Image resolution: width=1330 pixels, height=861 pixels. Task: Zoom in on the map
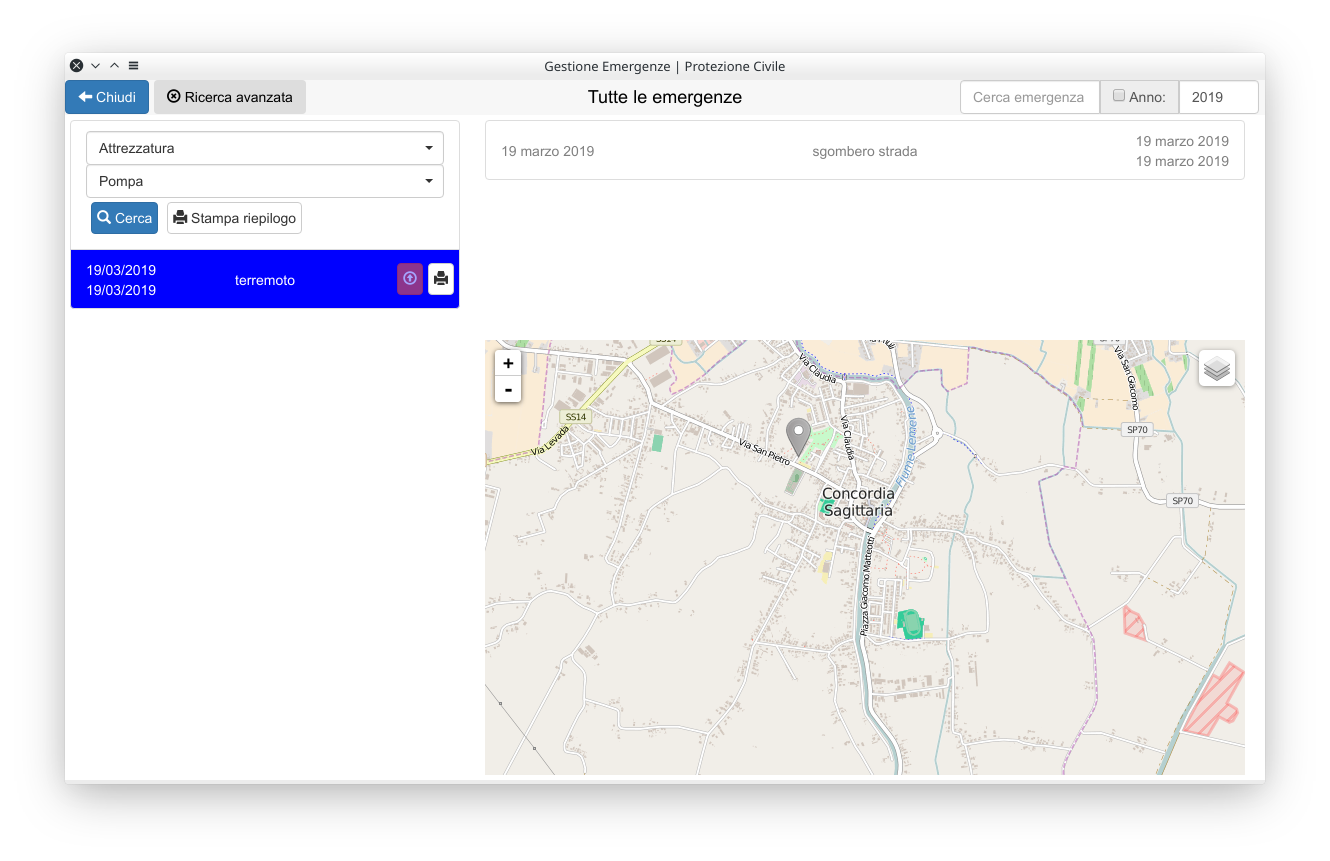(x=508, y=364)
